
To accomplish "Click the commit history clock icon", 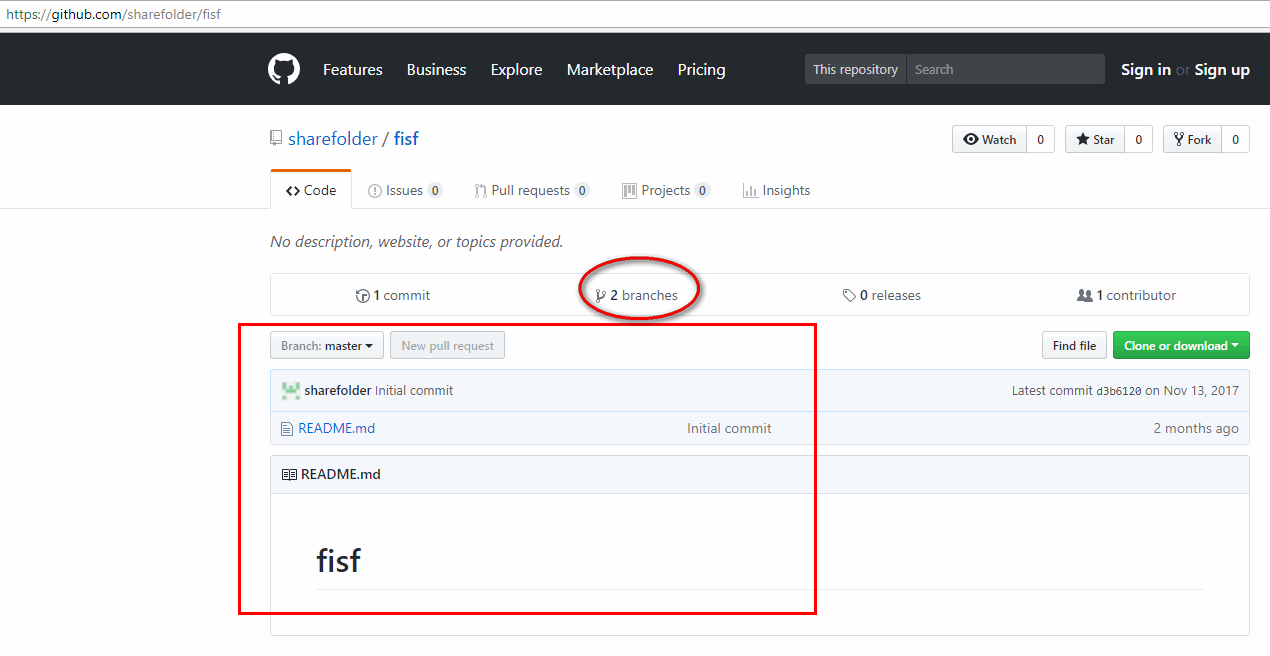I will (362, 295).
